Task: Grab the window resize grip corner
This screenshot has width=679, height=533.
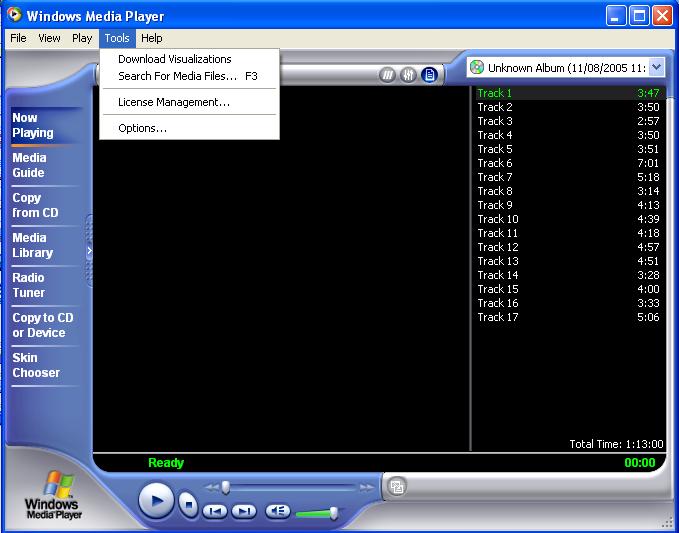Action: [x=669, y=523]
